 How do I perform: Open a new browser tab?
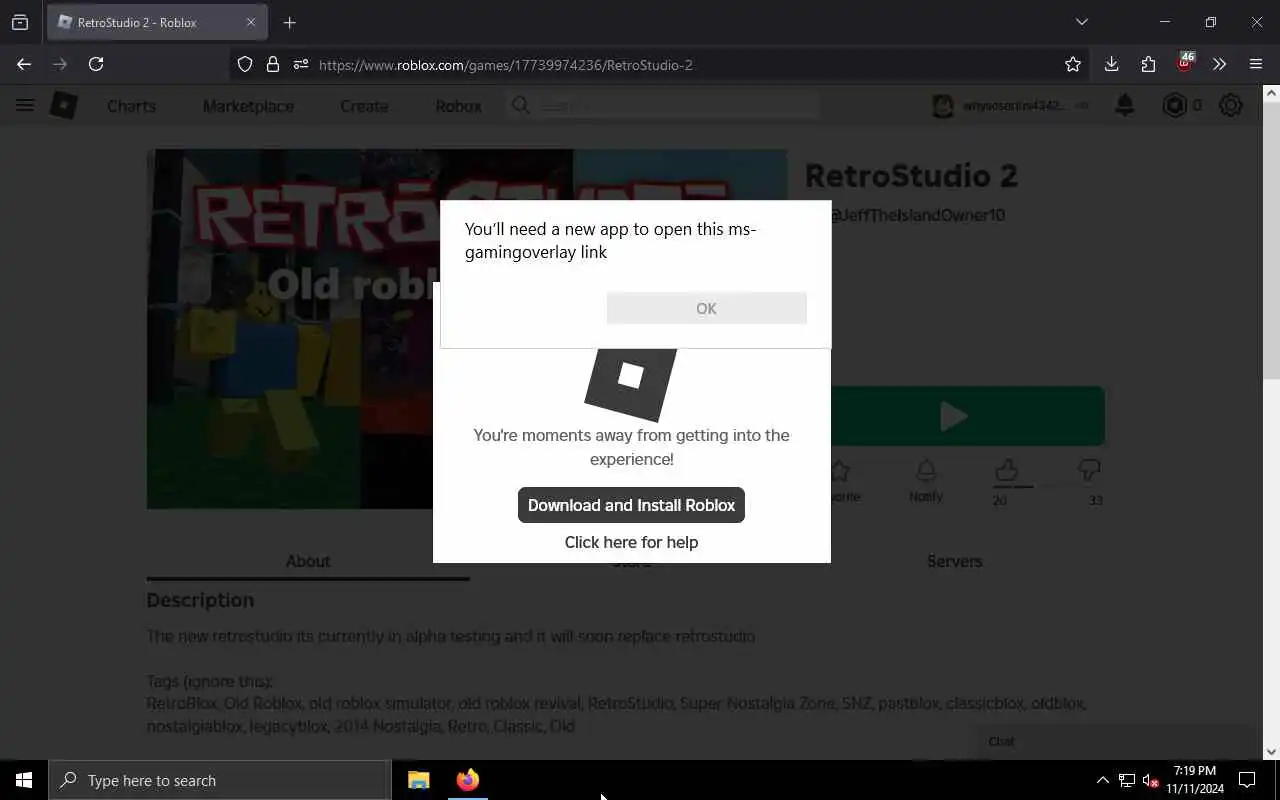coord(289,22)
